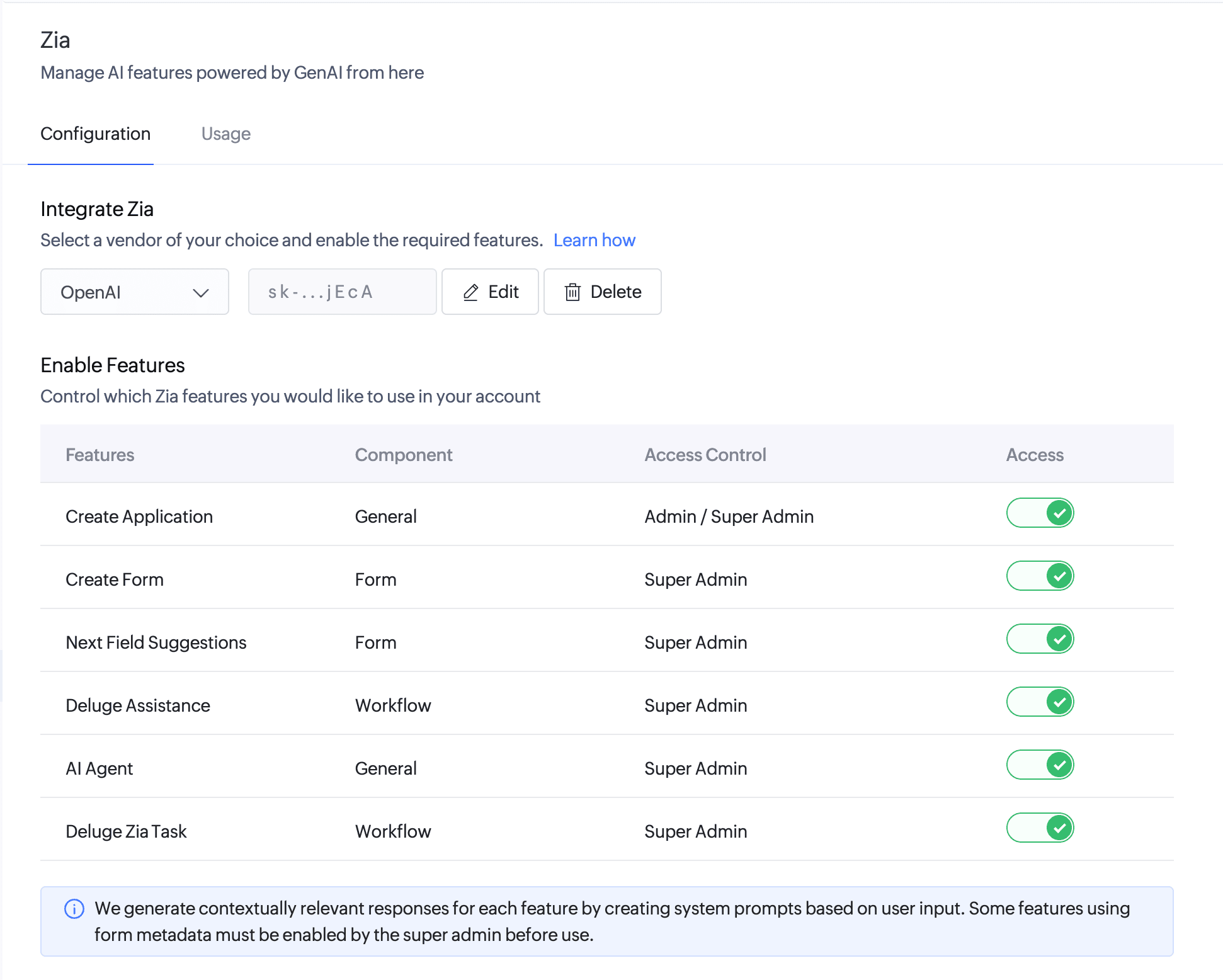The width and height of the screenshot is (1223, 980).
Task: Switch to the Usage tab
Action: 225,134
